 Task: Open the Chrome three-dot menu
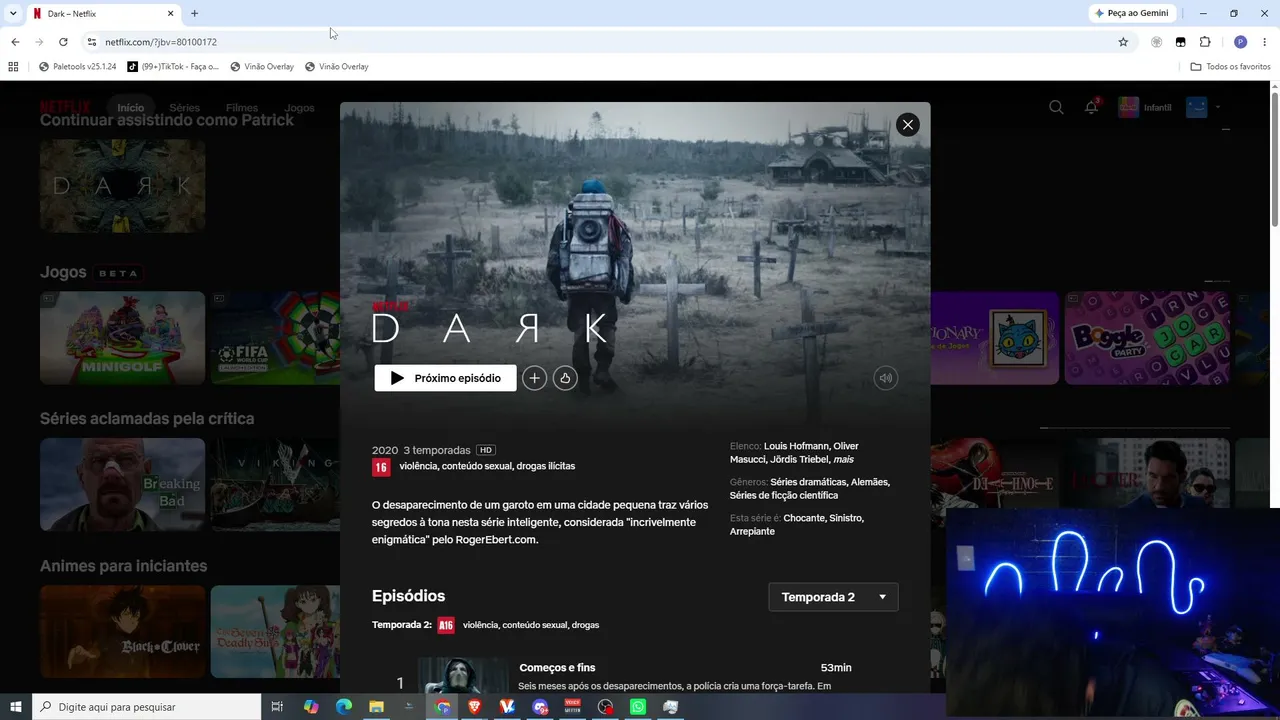click(1265, 42)
